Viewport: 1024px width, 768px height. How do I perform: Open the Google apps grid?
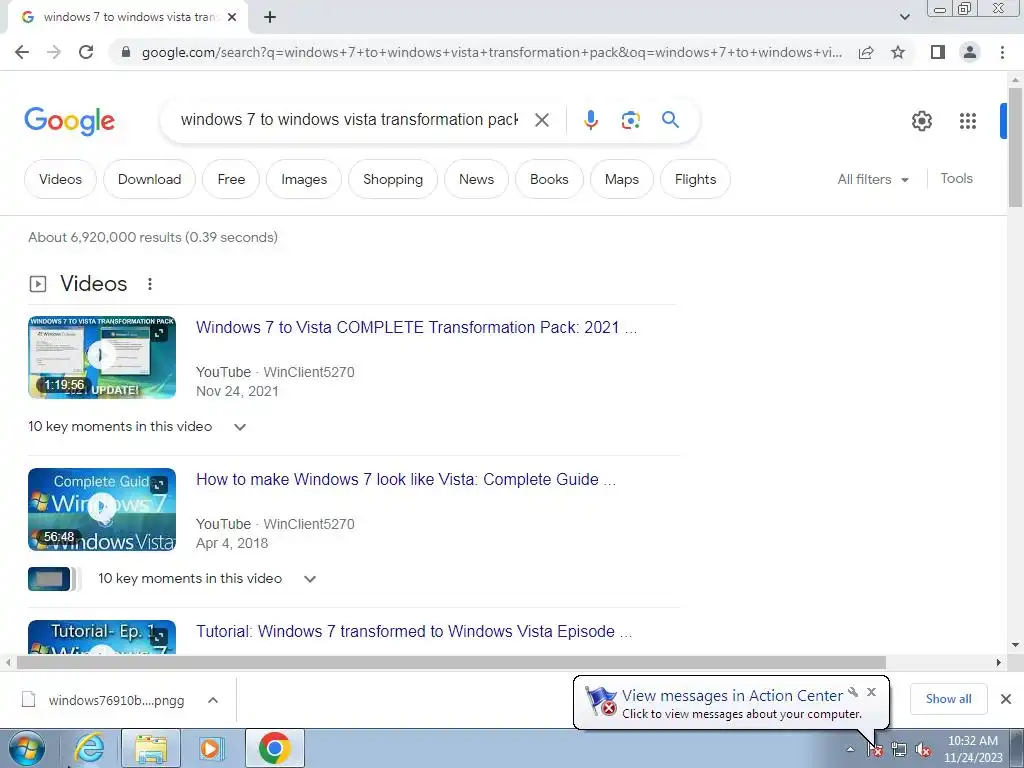pos(967,121)
